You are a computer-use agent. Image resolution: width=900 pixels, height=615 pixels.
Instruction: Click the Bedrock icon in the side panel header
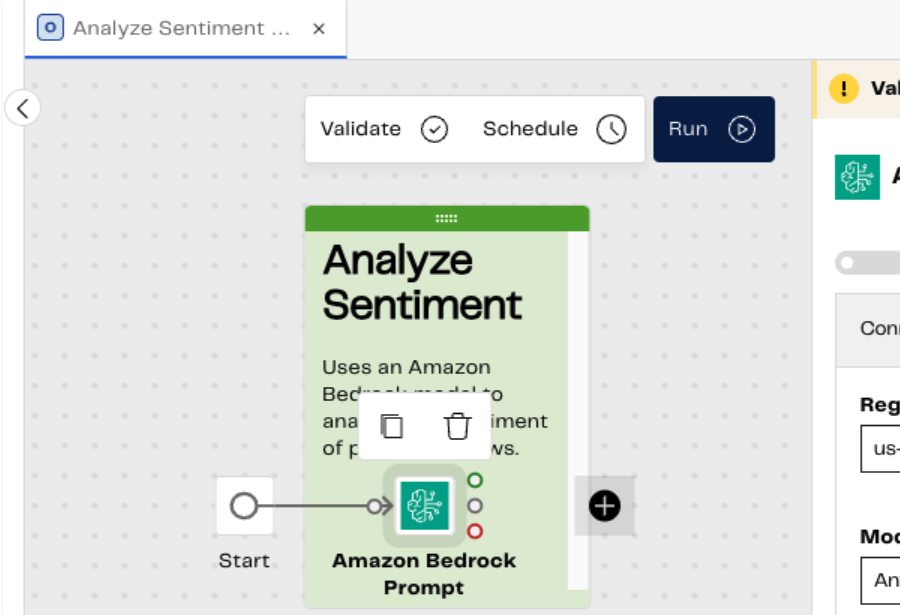click(x=857, y=177)
